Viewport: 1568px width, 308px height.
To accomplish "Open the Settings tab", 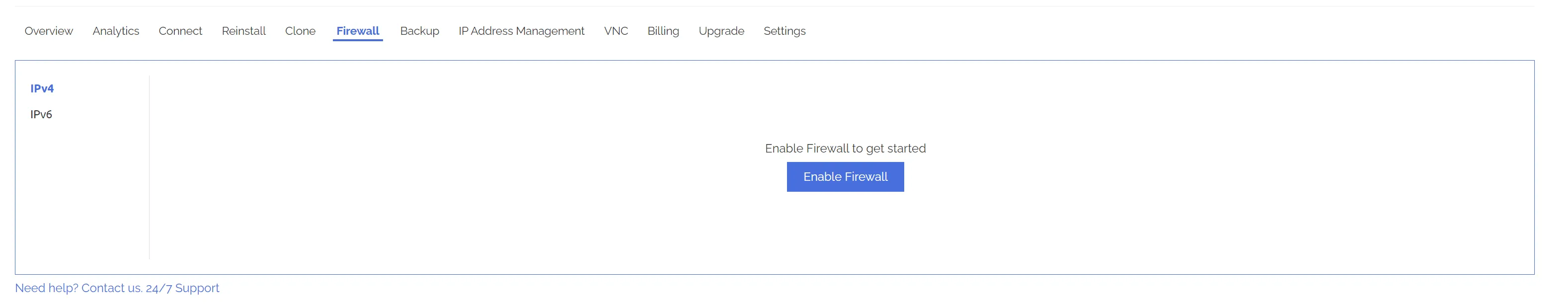I will pyautogui.click(x=784, y=31).
